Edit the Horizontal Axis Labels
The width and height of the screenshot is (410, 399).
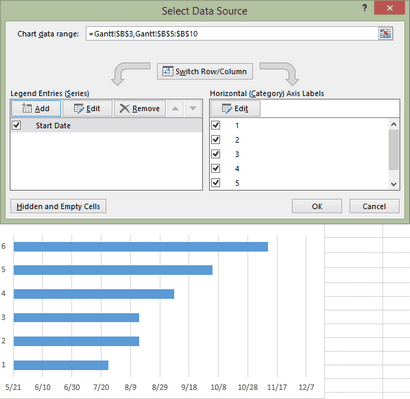(x=235, y=108)
